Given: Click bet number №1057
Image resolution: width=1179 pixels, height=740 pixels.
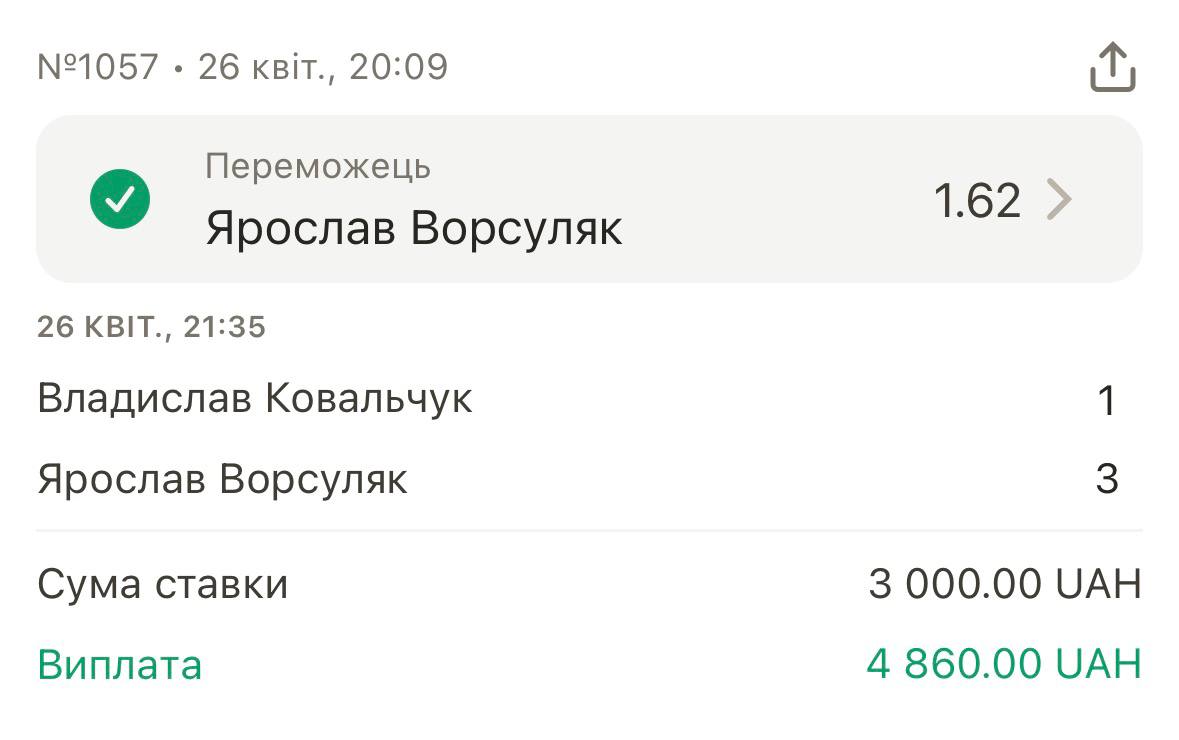Looking at the screenshot, I should click(98, 67).
